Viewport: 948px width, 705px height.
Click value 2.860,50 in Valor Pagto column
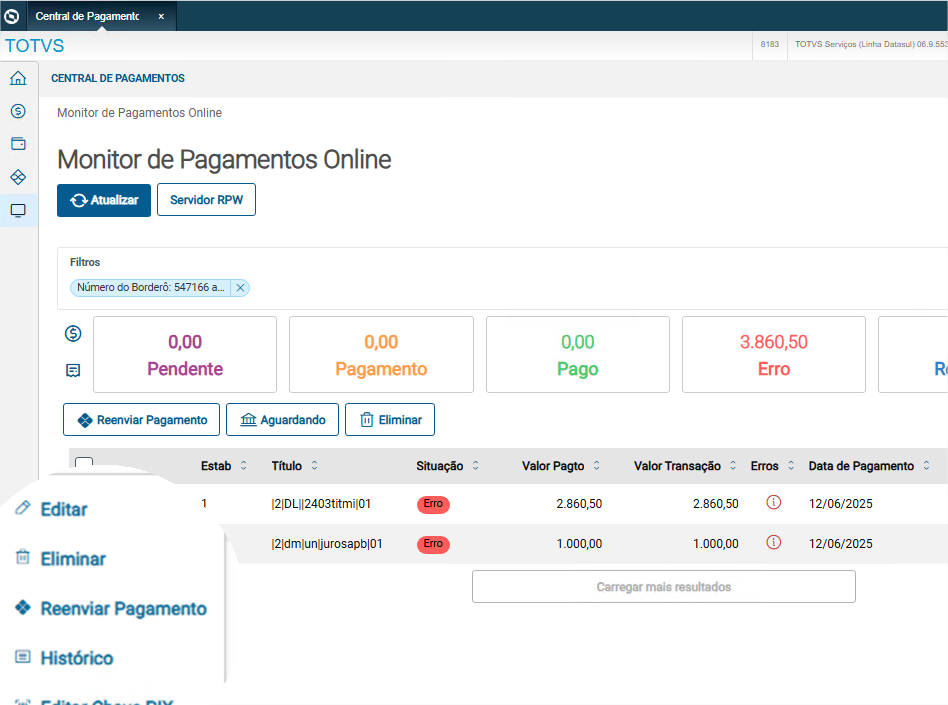(x=579, y=504)
